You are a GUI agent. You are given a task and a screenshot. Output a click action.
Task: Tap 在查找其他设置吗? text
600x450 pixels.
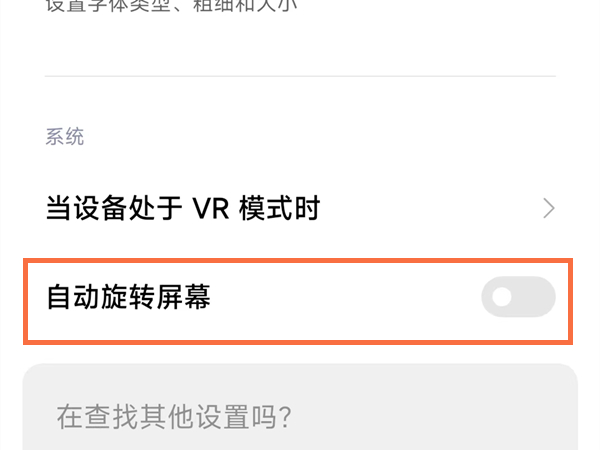[174, 417]
